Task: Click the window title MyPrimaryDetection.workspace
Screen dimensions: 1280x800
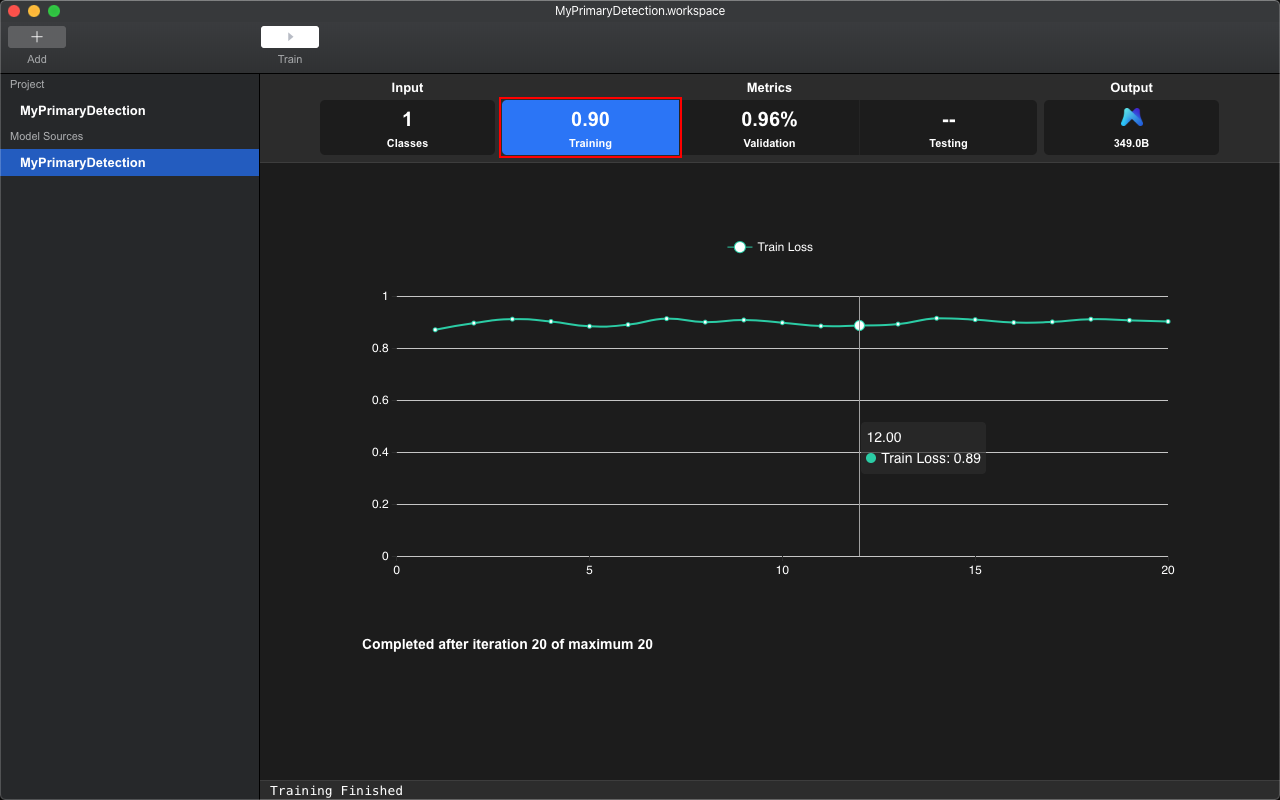Action: click(x=640, y=11)
